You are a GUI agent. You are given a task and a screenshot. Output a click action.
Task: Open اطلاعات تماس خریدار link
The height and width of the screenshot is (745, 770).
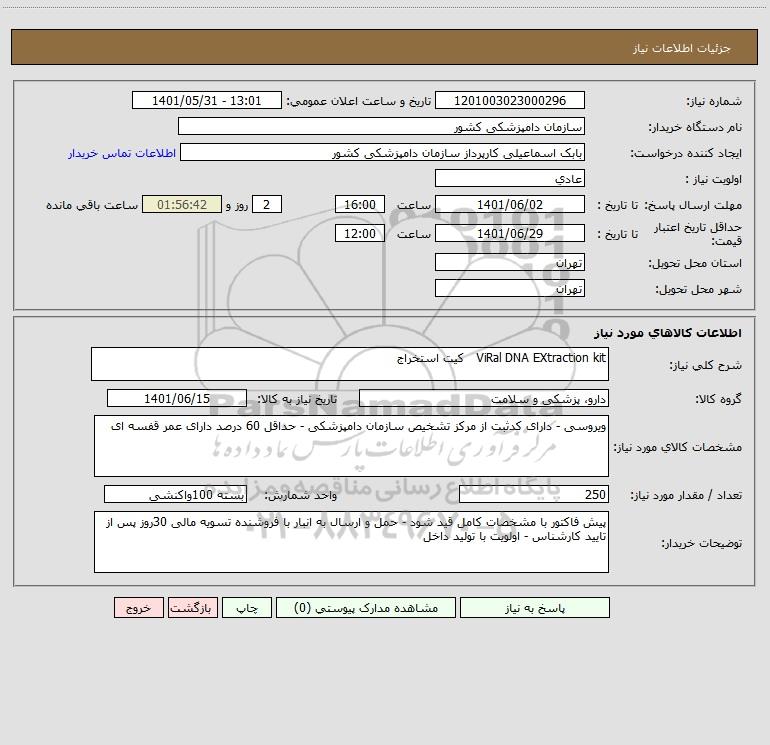tap(122, 153)
